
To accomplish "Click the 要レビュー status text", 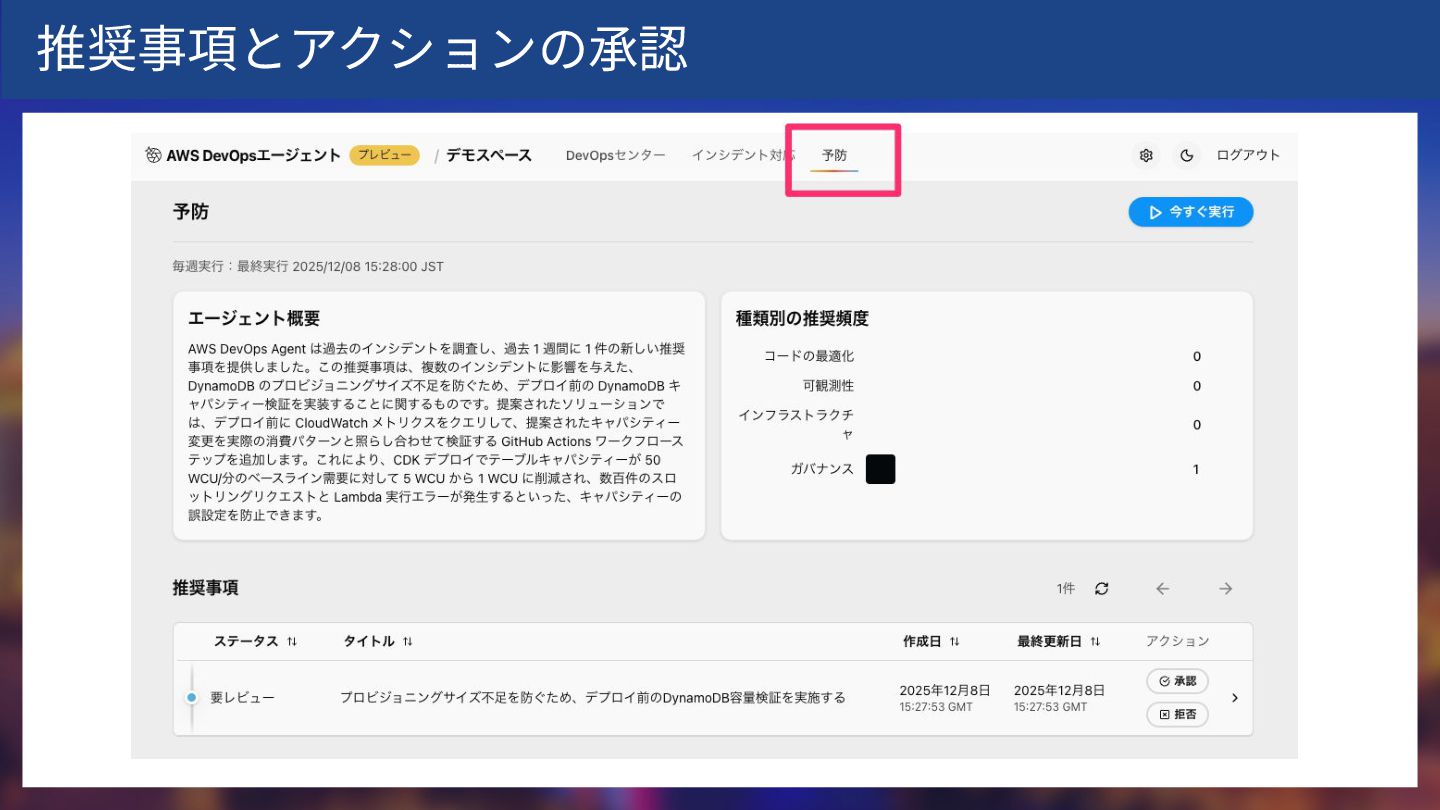I will click(x=242, y=698).
